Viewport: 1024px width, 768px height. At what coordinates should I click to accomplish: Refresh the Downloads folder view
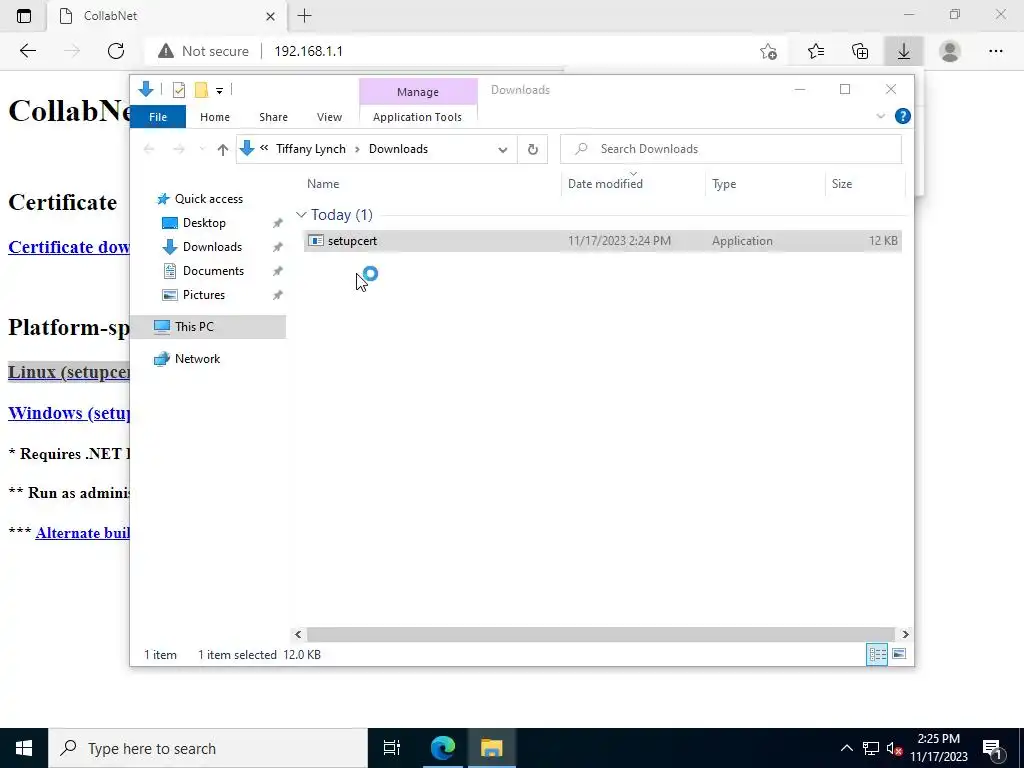(533, 150)
